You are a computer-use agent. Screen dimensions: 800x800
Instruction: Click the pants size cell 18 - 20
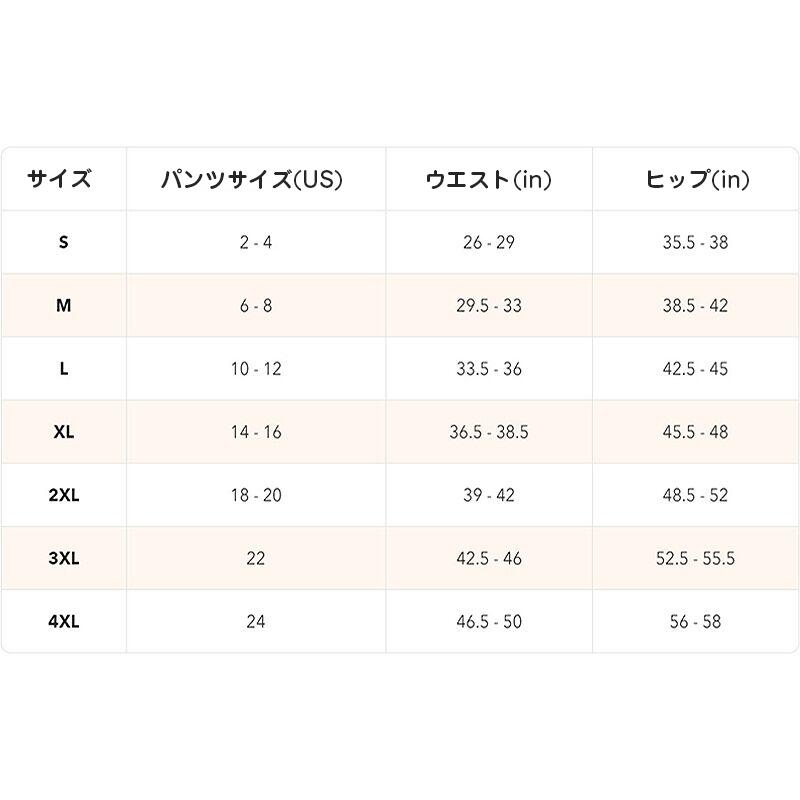(x=256, y=495)
